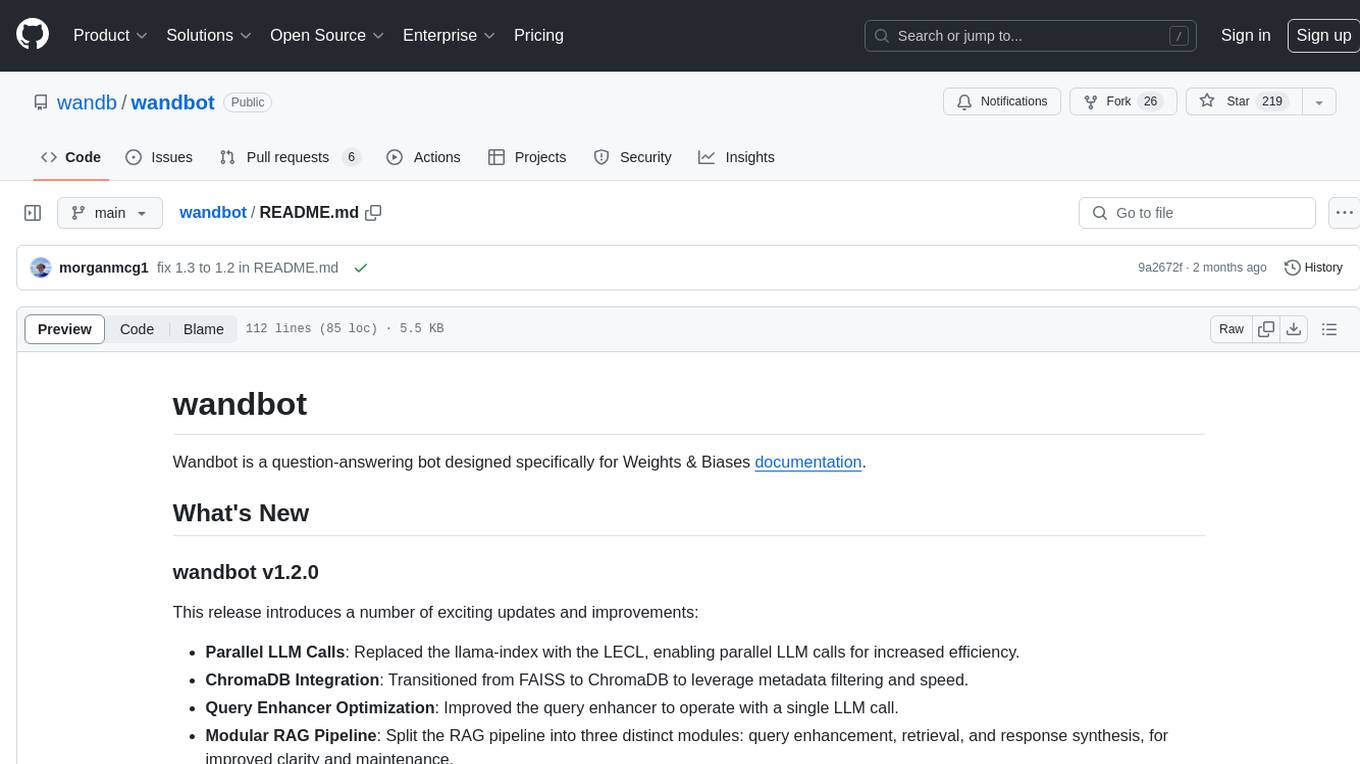
Task: Open morganmcg1's avatar
Action: coord(41,268)
